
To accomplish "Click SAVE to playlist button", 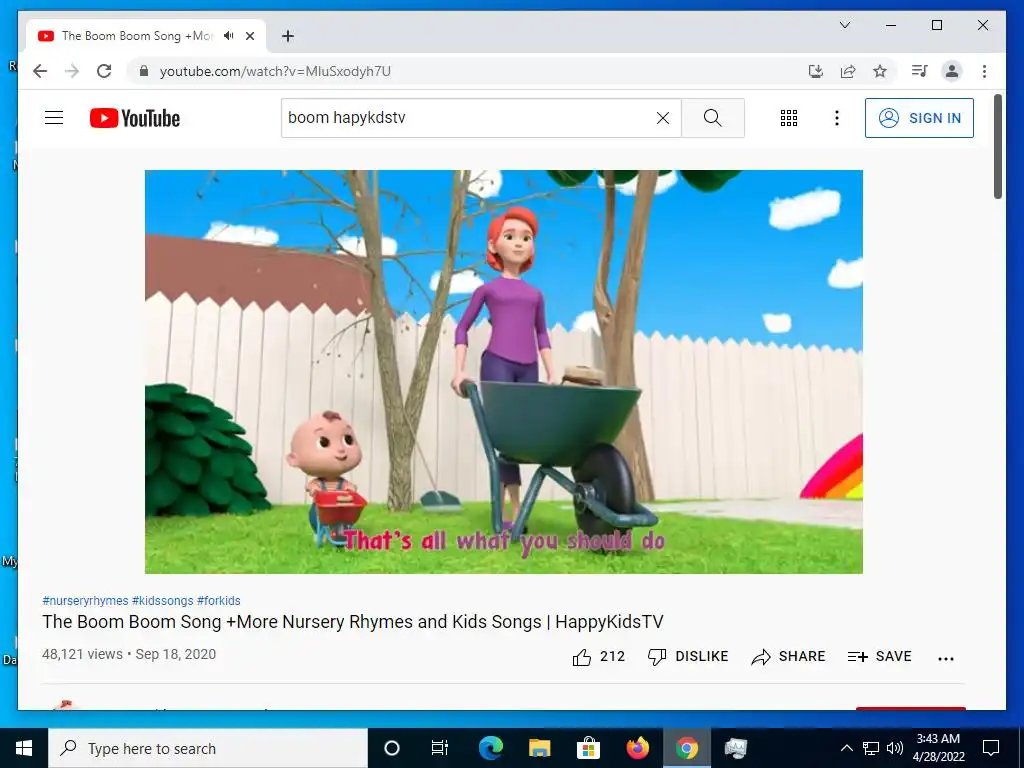I will point(879,656).
